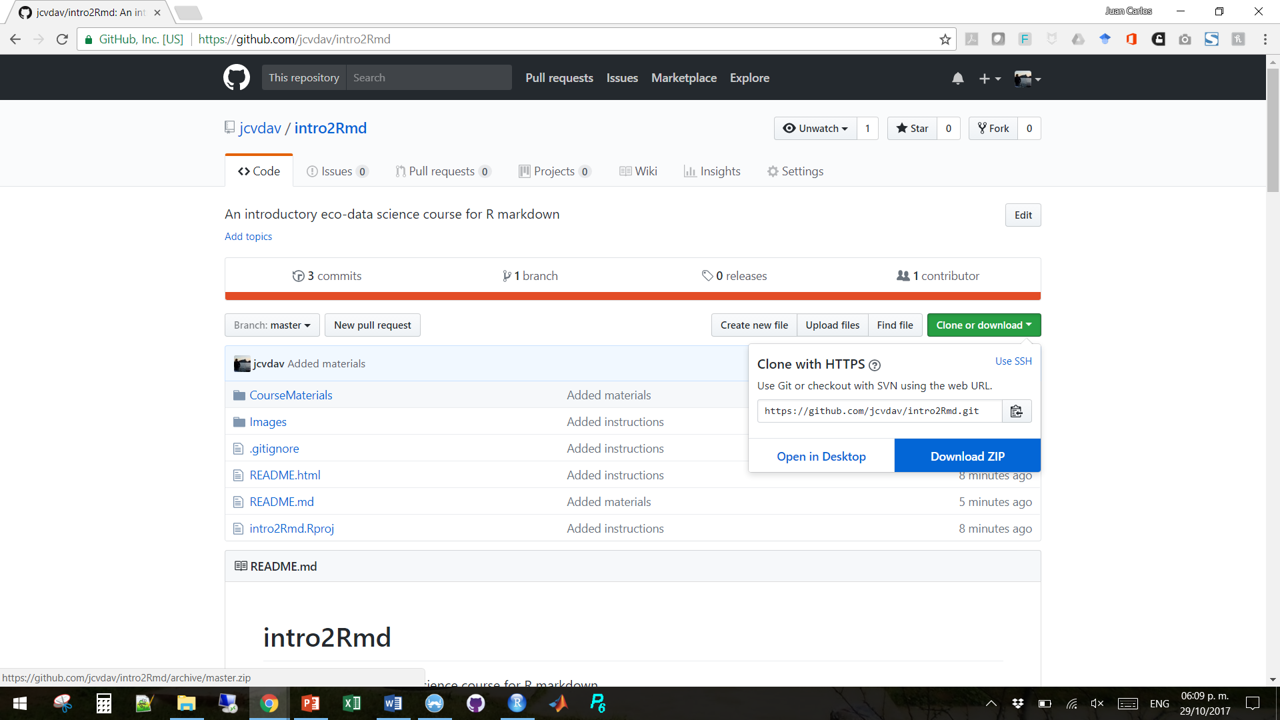This screenshot has width=1280, height=720.
Task: Bookmark this page with the star icon
Action: pos(945,39)
